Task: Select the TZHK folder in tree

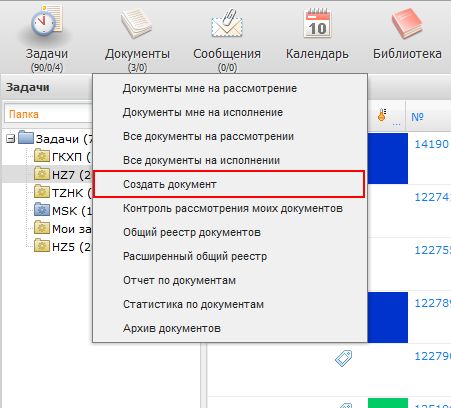Action: click(x=47, y=192)
